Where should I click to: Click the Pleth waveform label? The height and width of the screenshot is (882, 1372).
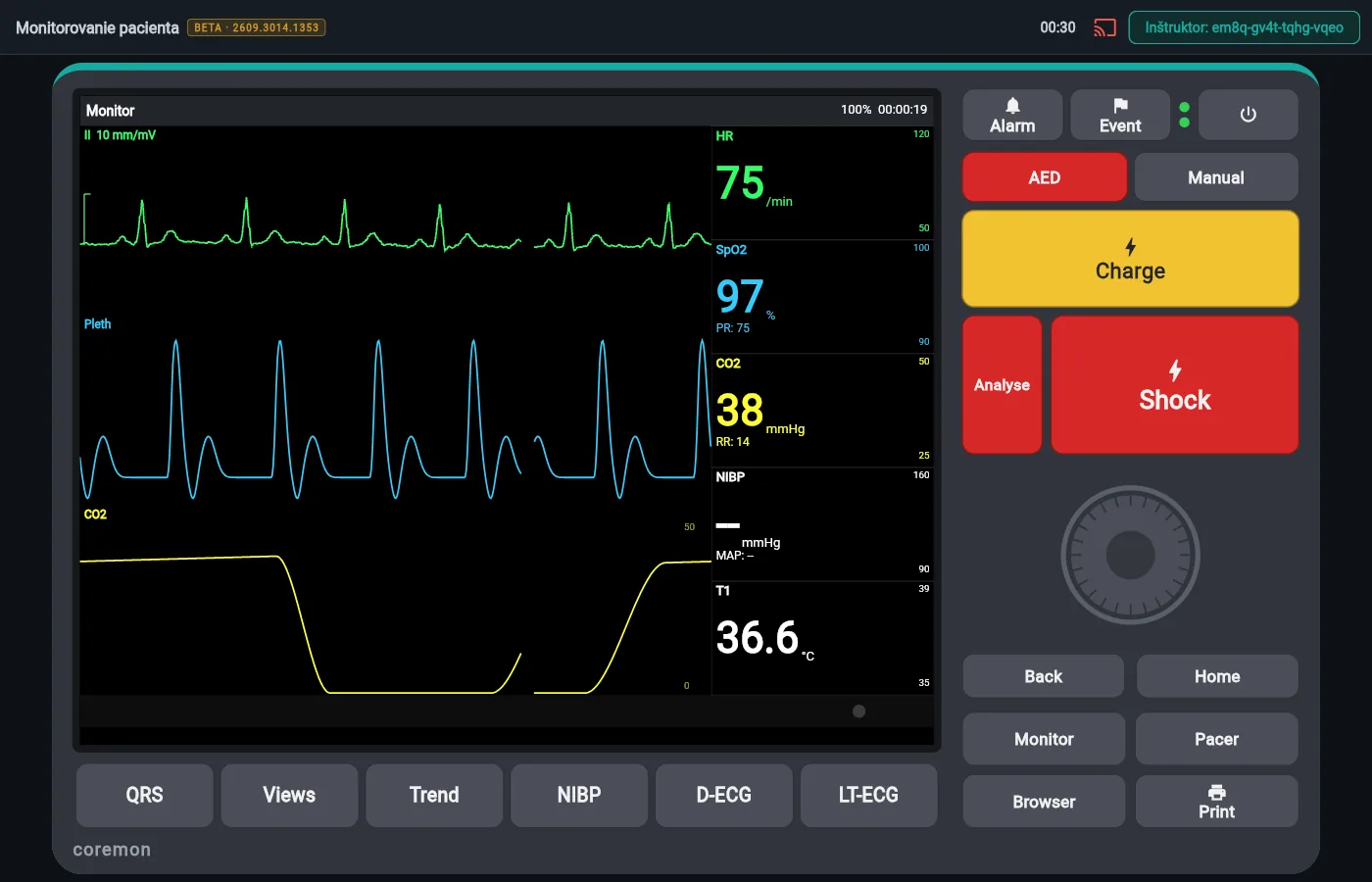tap(97, 324)
